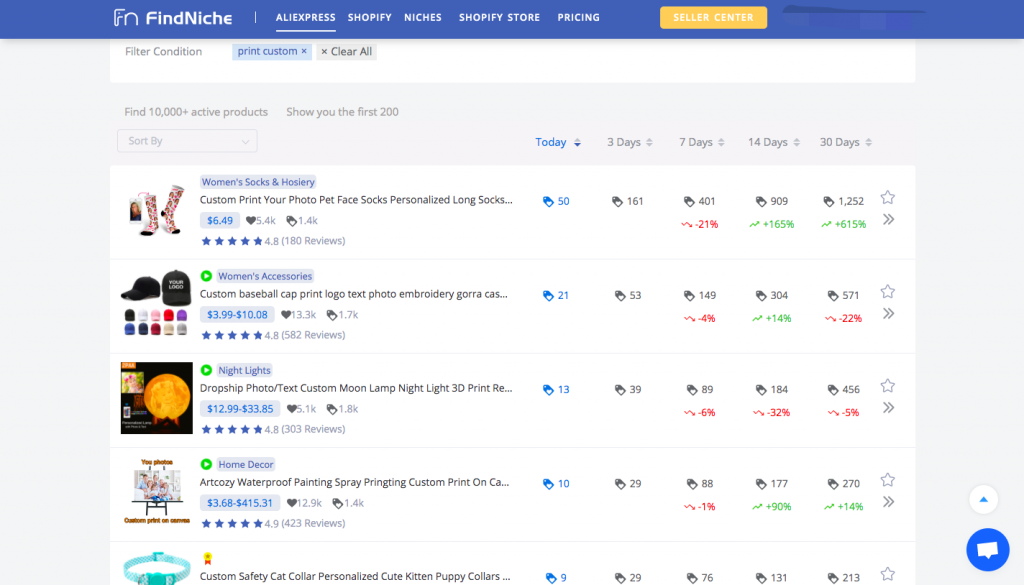Screen dimensions: 1024x585
Task: Sort products by 30 Days column
Action: click(x=846, y=142)
